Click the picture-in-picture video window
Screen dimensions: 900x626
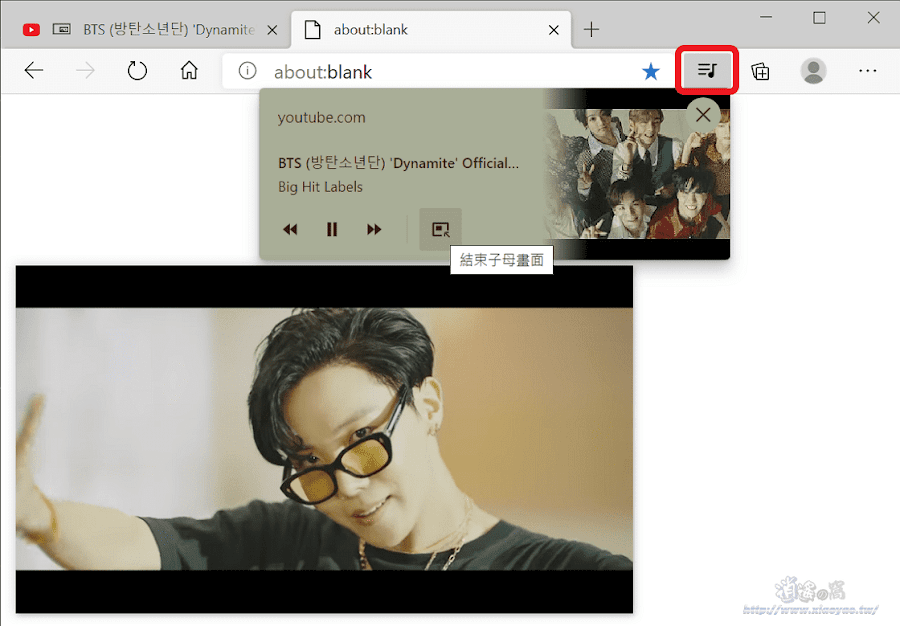tap(324, 439)
